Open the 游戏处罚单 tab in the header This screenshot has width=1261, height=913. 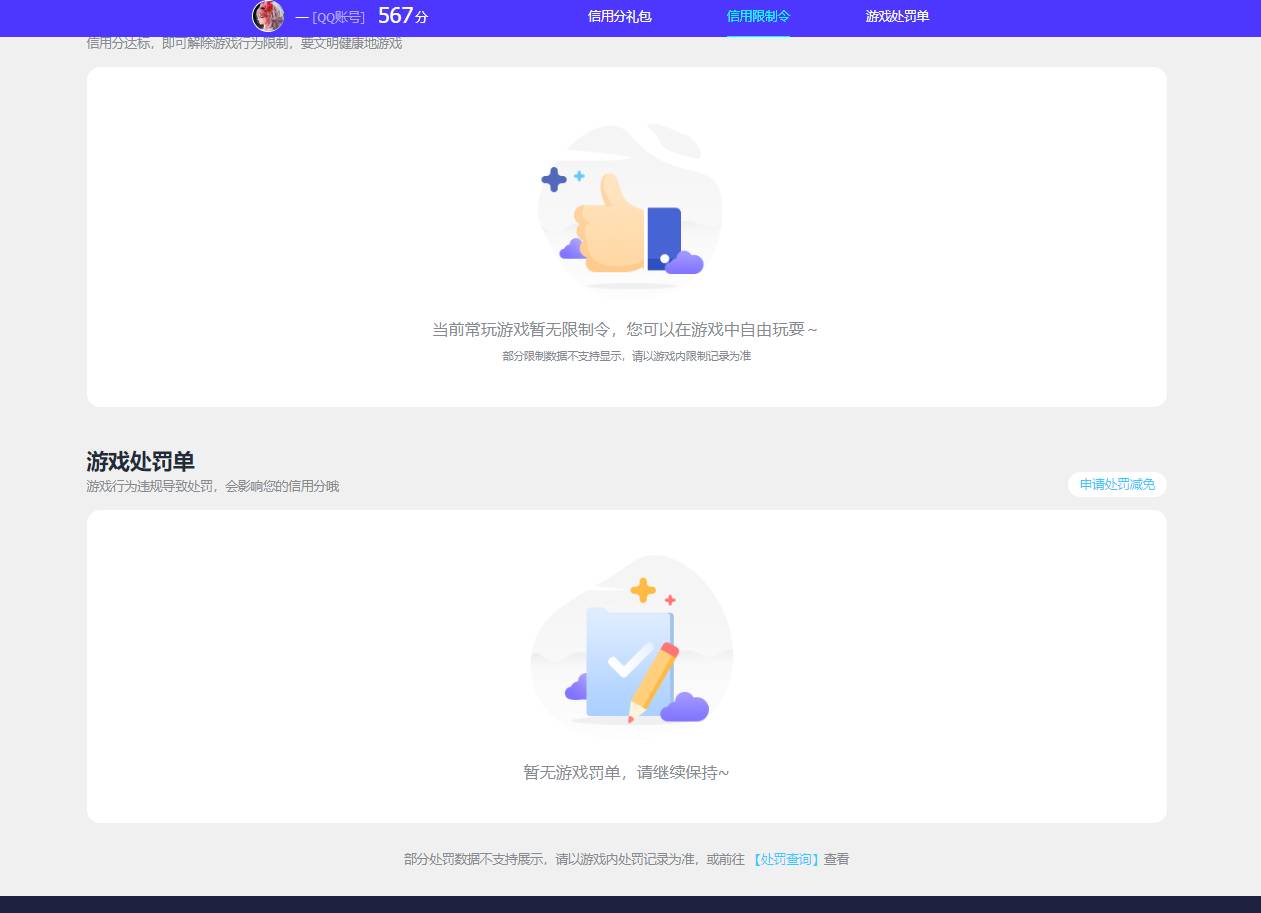[x=897, y=17]
